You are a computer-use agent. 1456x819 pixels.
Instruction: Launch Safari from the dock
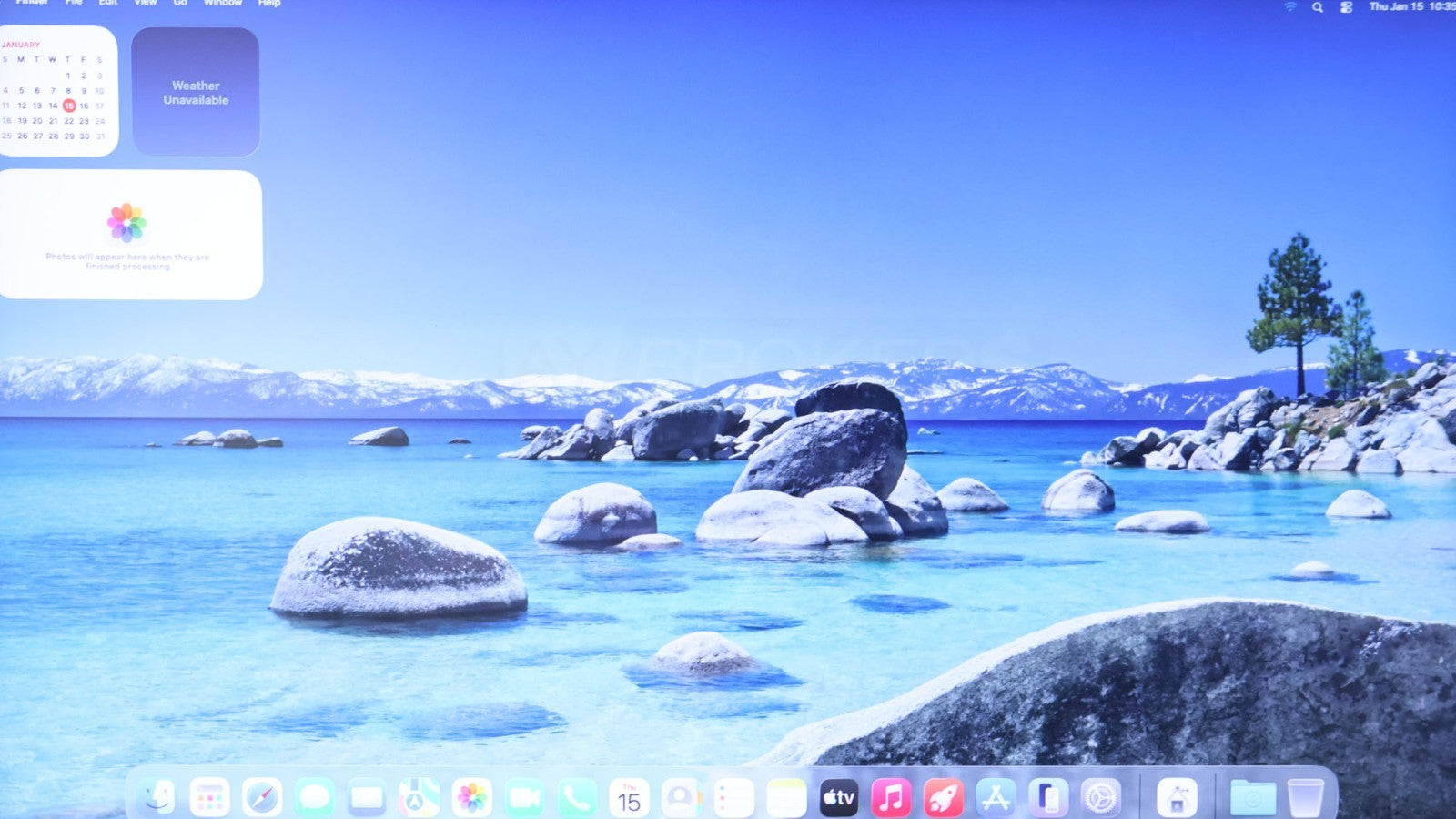coord(262,798)
